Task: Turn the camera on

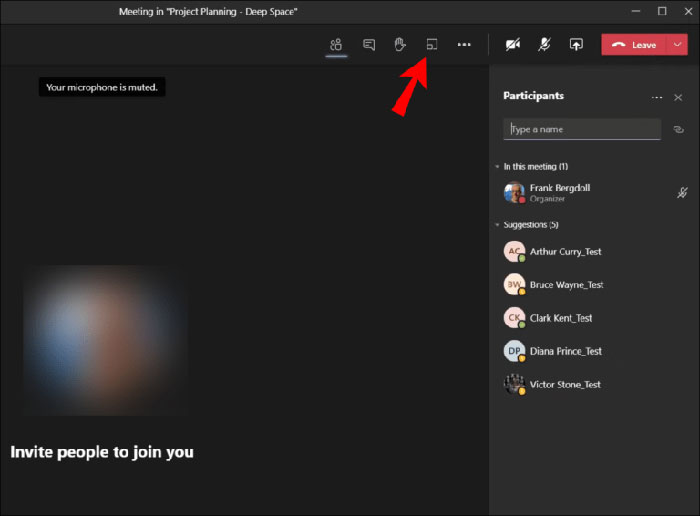Action: tap(513, 45)
